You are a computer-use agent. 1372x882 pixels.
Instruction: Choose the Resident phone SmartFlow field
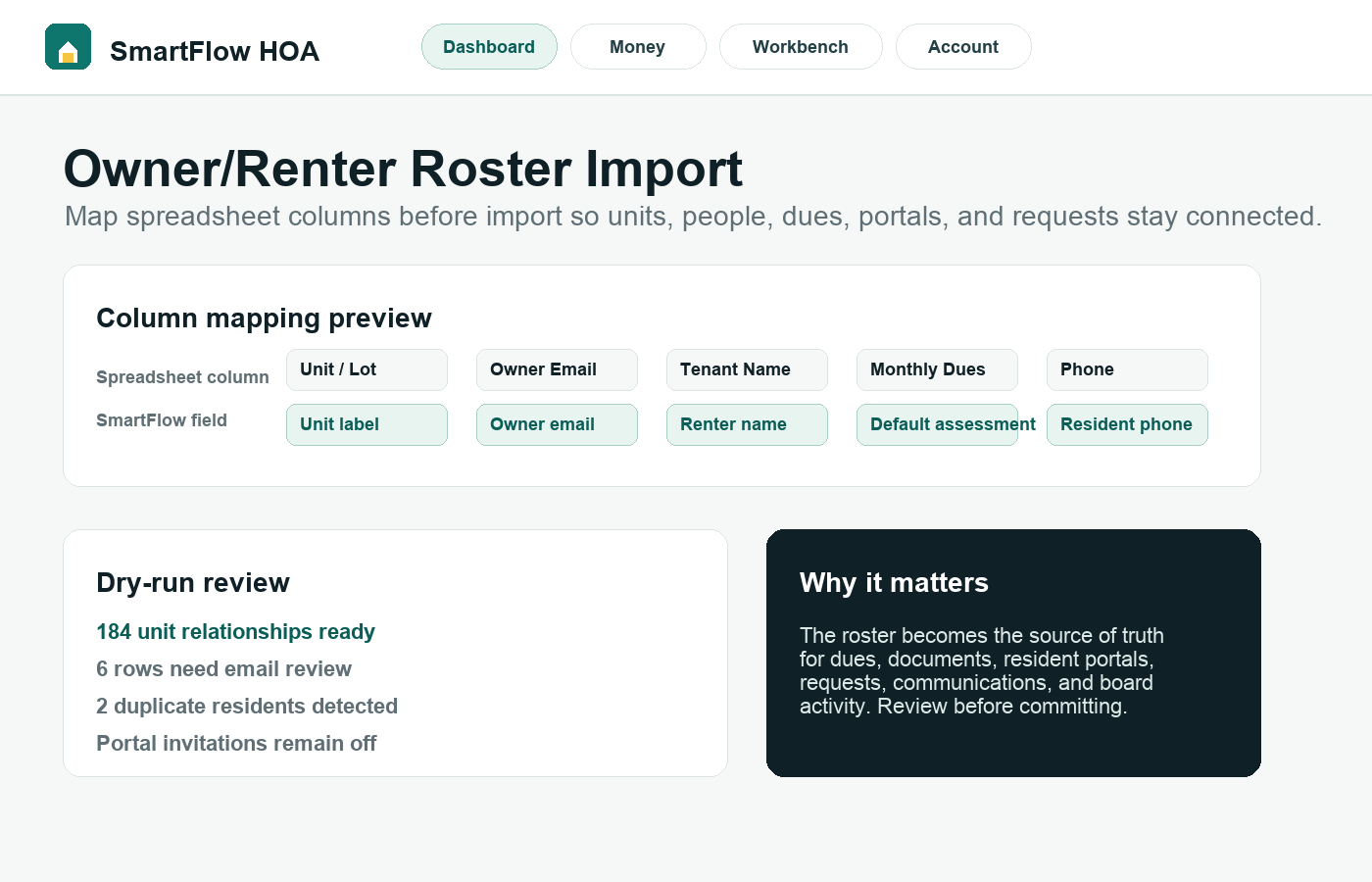coord(1127,424)
